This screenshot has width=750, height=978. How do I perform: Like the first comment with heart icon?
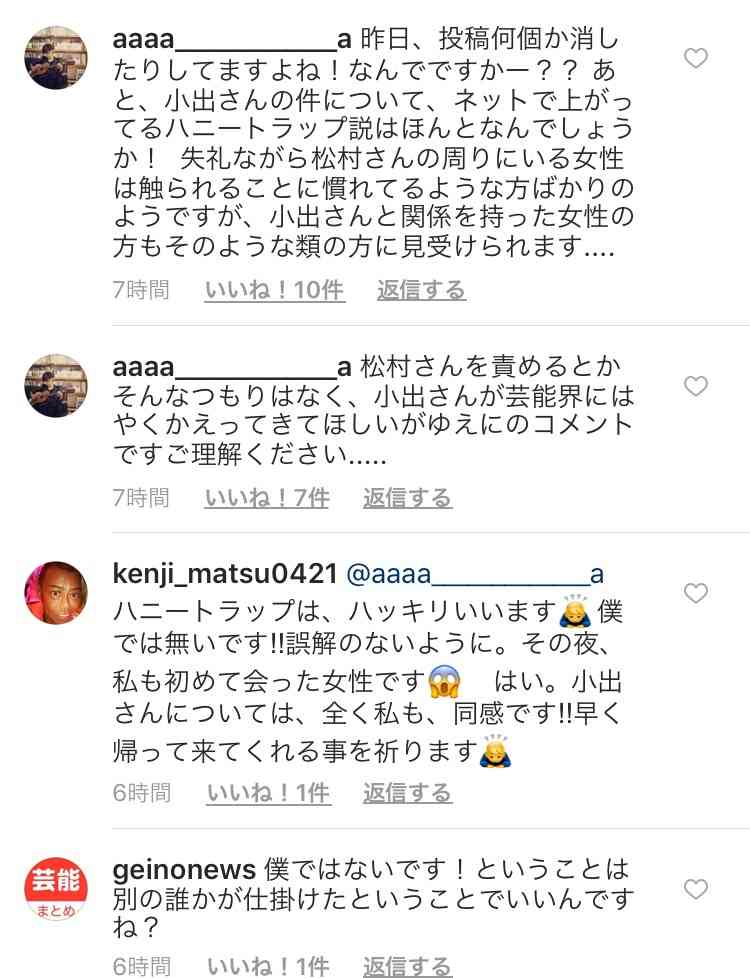pyautogui.click(x=696, y=58)
